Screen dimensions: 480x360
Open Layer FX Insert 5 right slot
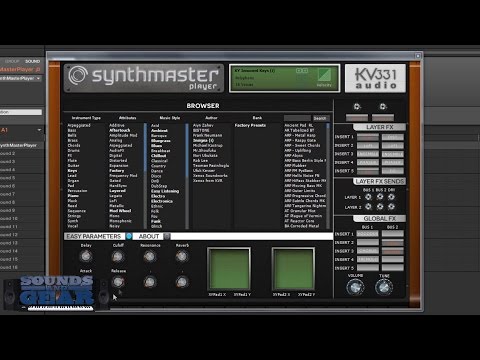(x=393, y=171)
